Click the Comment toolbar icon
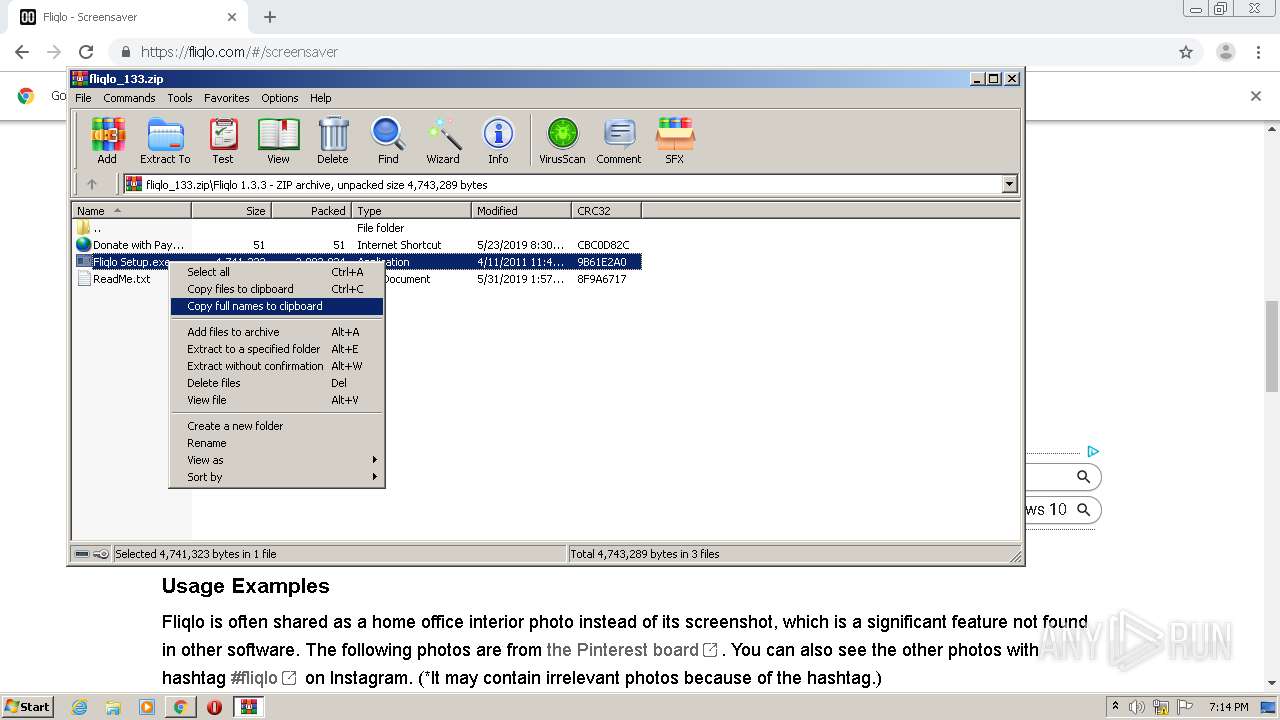 [x=619, y=140]
